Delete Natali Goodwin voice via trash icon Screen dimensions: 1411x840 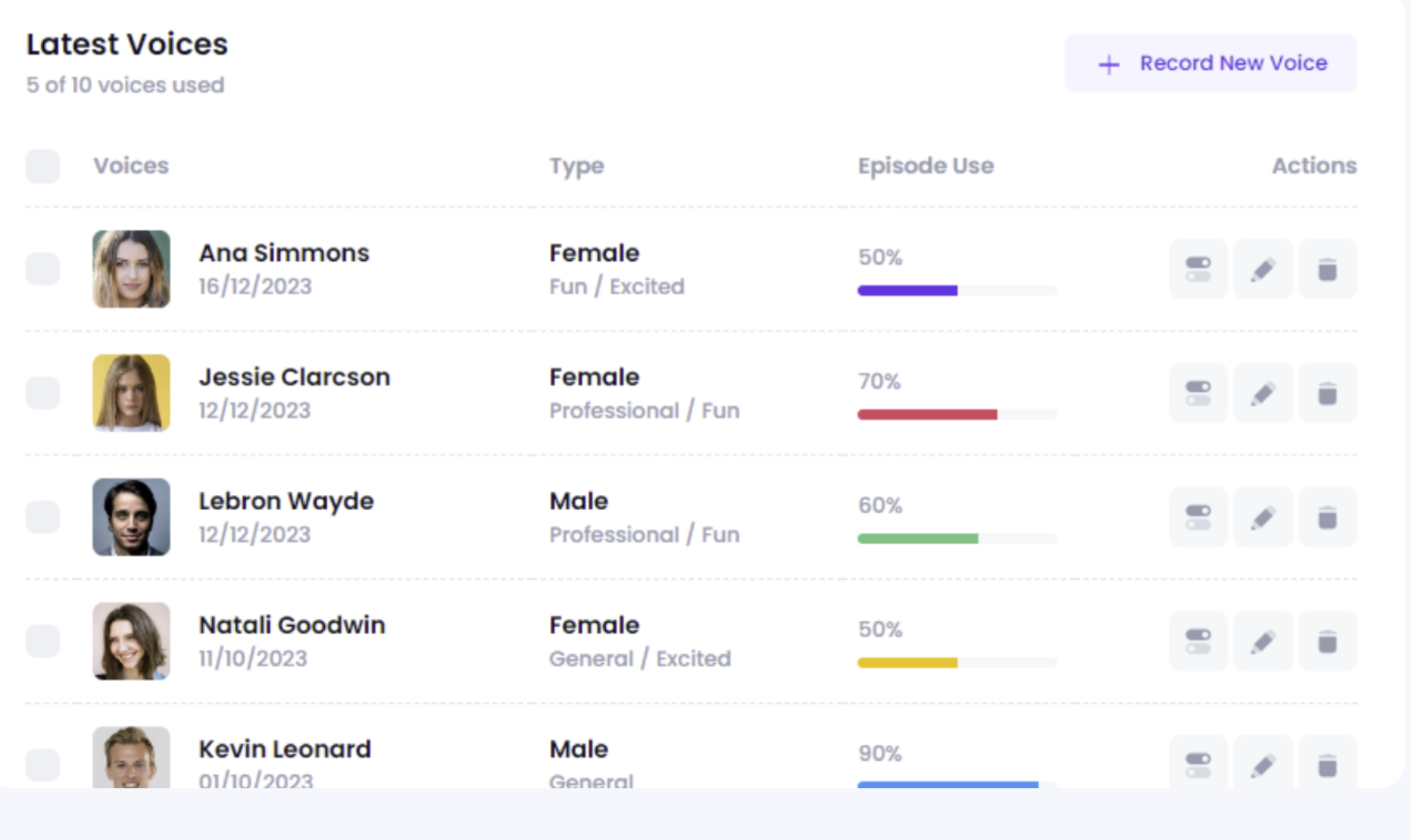click(1327, 642)
